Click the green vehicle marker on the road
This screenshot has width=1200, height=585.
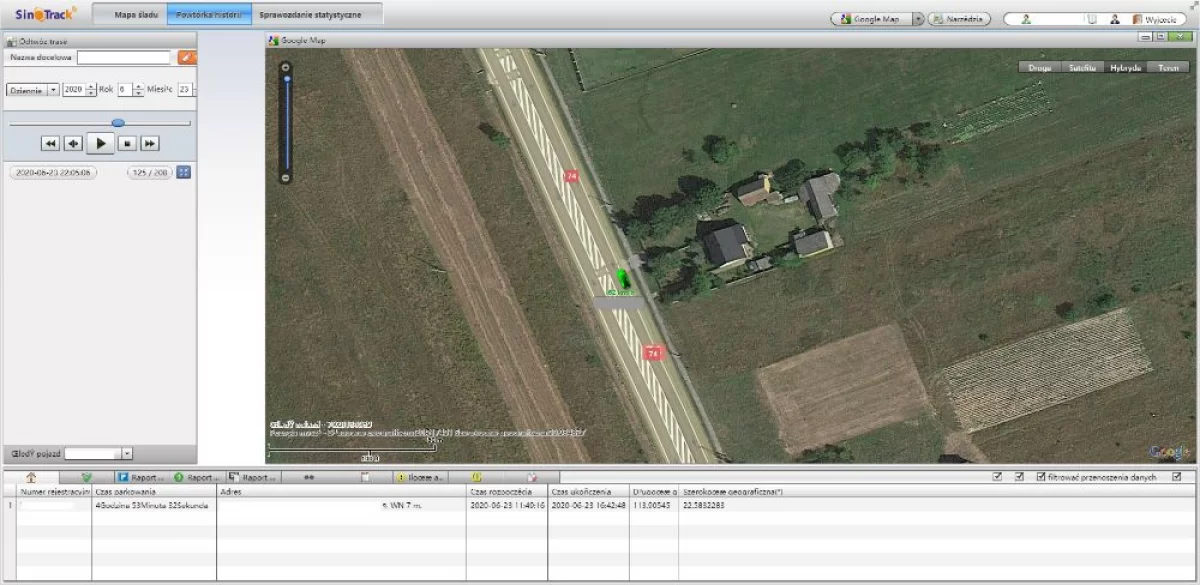pyautogui.click(x=622, y=278)
